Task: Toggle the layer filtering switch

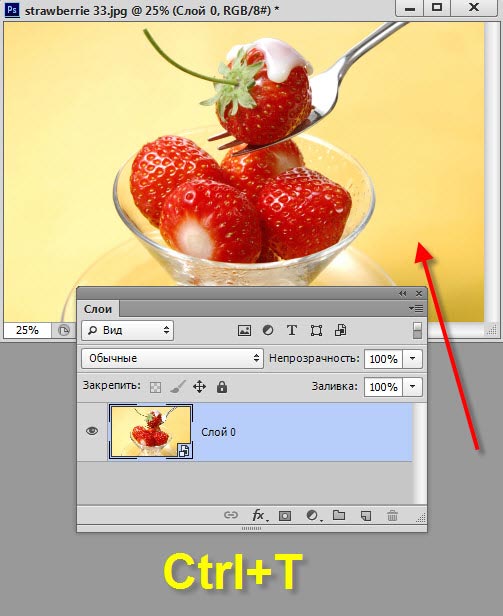Action: pos(417,330)
